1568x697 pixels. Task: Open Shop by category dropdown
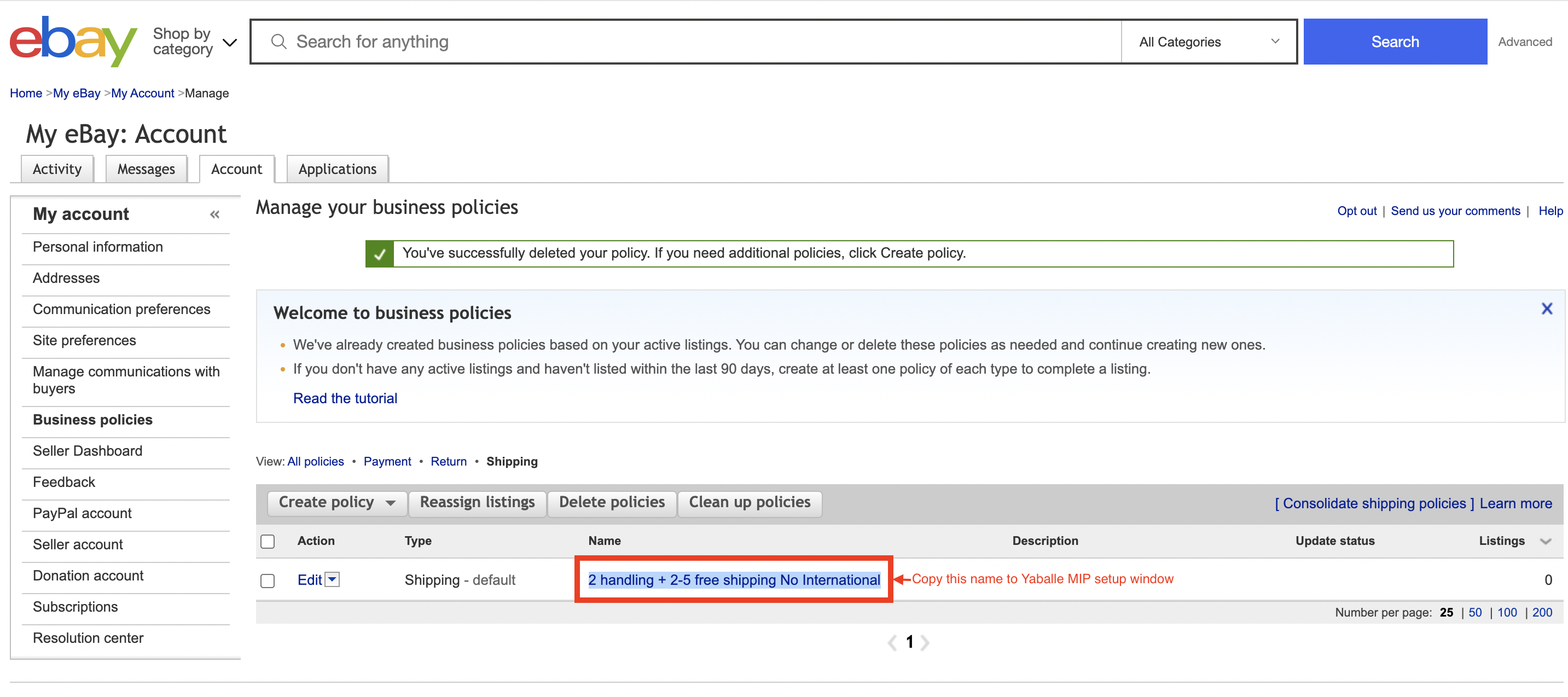click(195, 42)
